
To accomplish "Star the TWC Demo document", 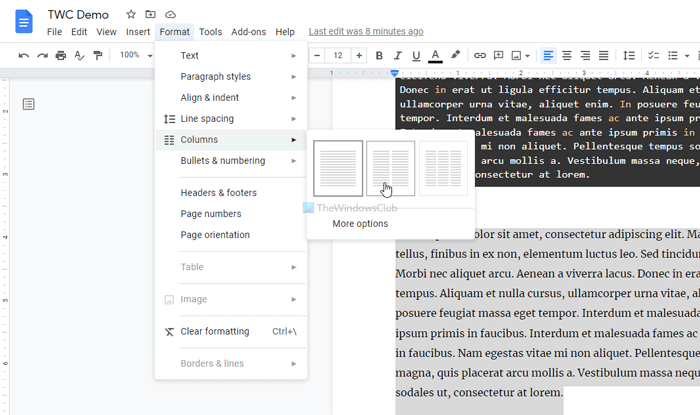I will click(131, 14).
